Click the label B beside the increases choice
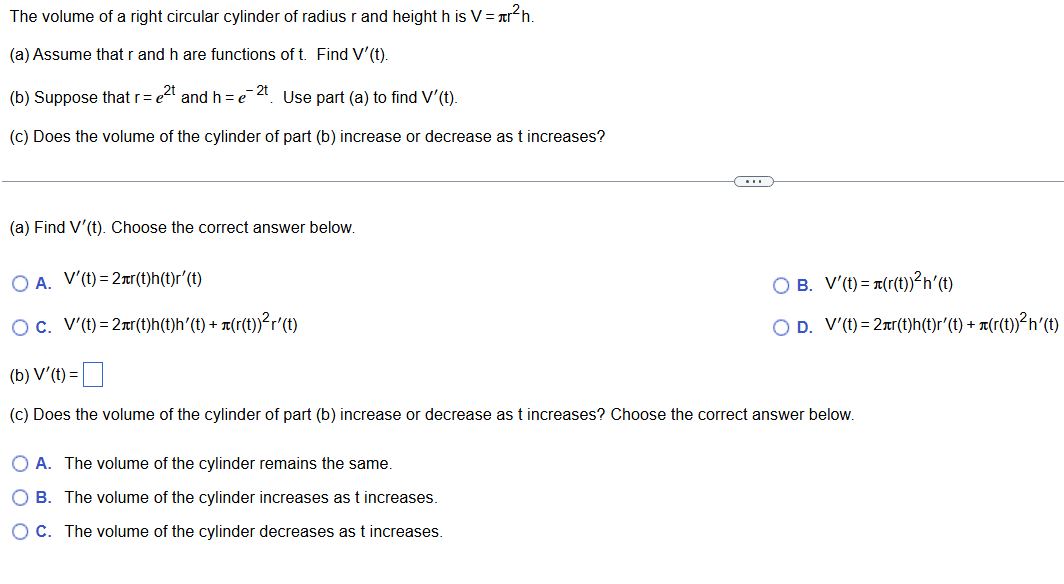This screenshot has width=1064, height=584. click(41, 497)
